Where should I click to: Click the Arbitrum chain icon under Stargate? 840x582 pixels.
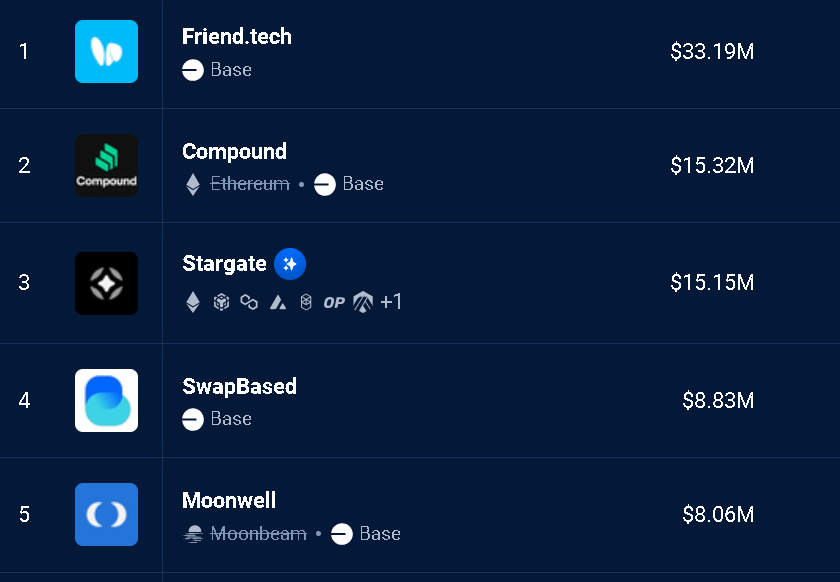coord(363,302)
